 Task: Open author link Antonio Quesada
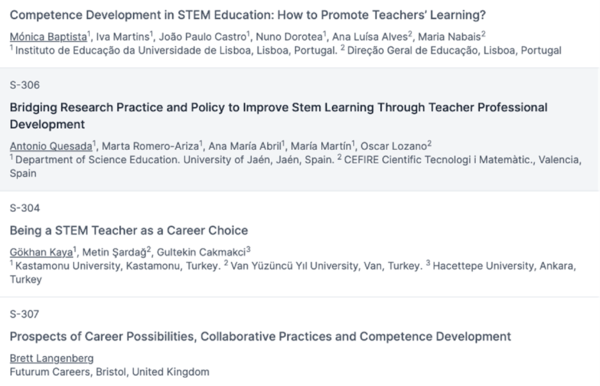tap(51, 146)
